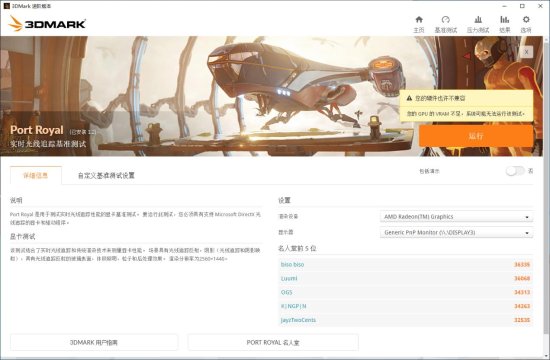Open JayzTwoCents hall of fame entry
This screenshot has height=360, width=550.
[x=405, y=320]
